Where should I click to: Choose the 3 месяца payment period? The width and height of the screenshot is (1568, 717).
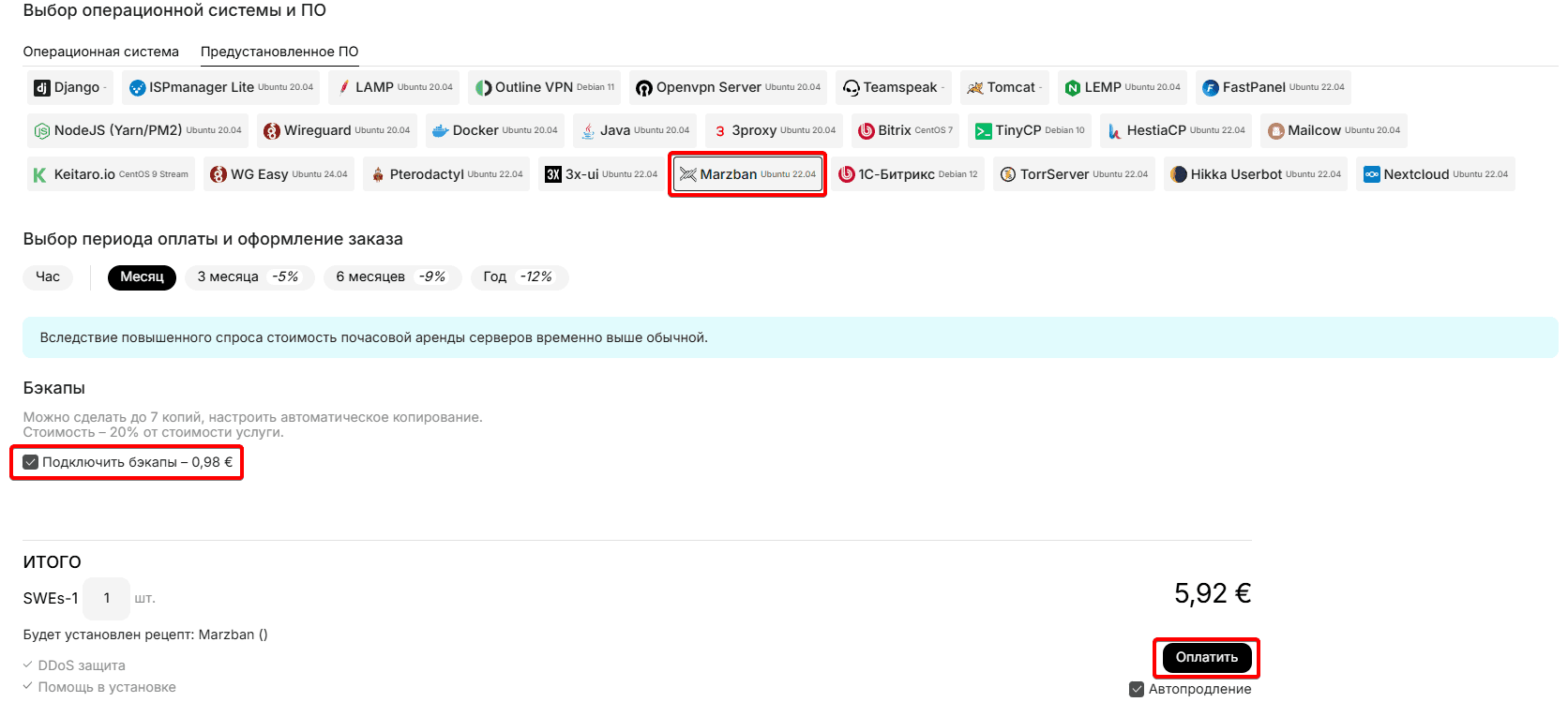[249, 277]
